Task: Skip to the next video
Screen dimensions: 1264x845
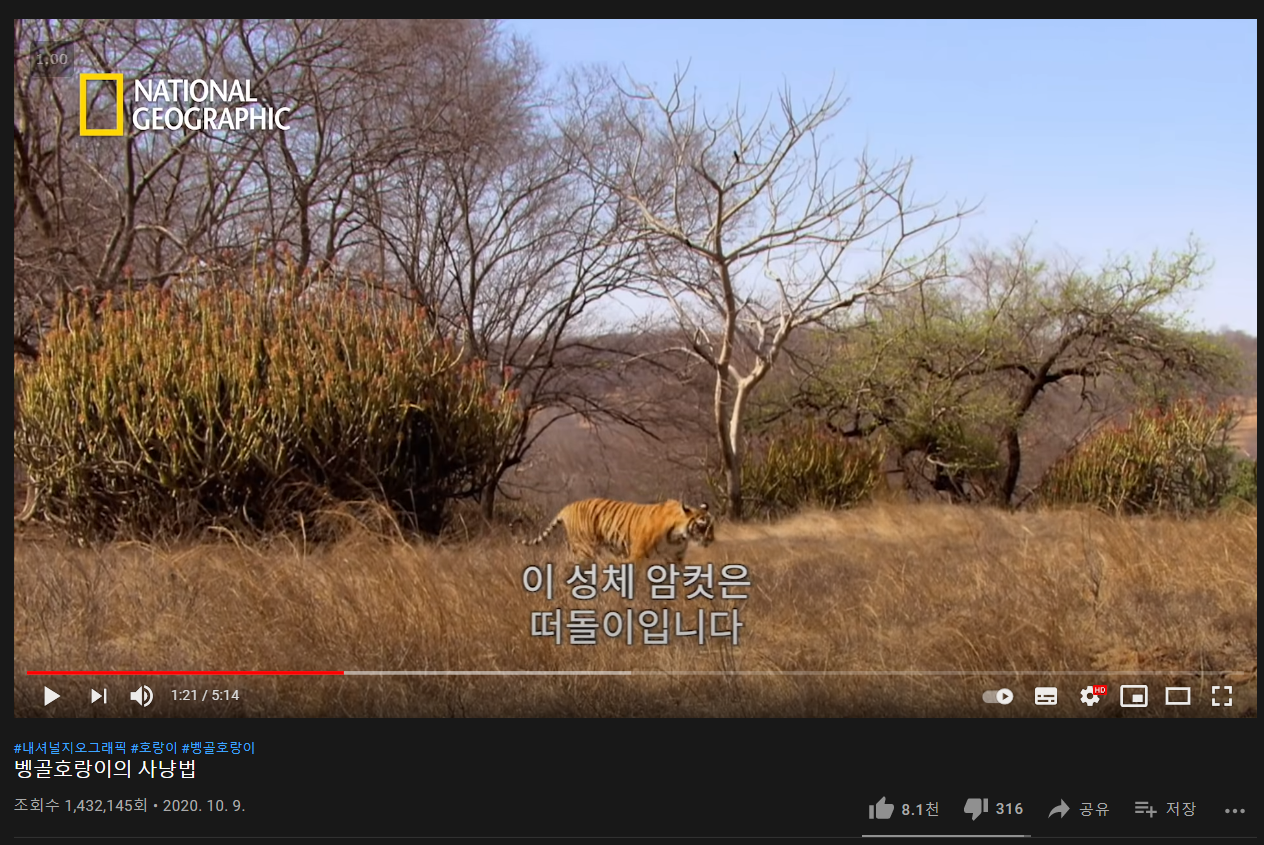Action: pyautogui.click(x=98, y=696)
